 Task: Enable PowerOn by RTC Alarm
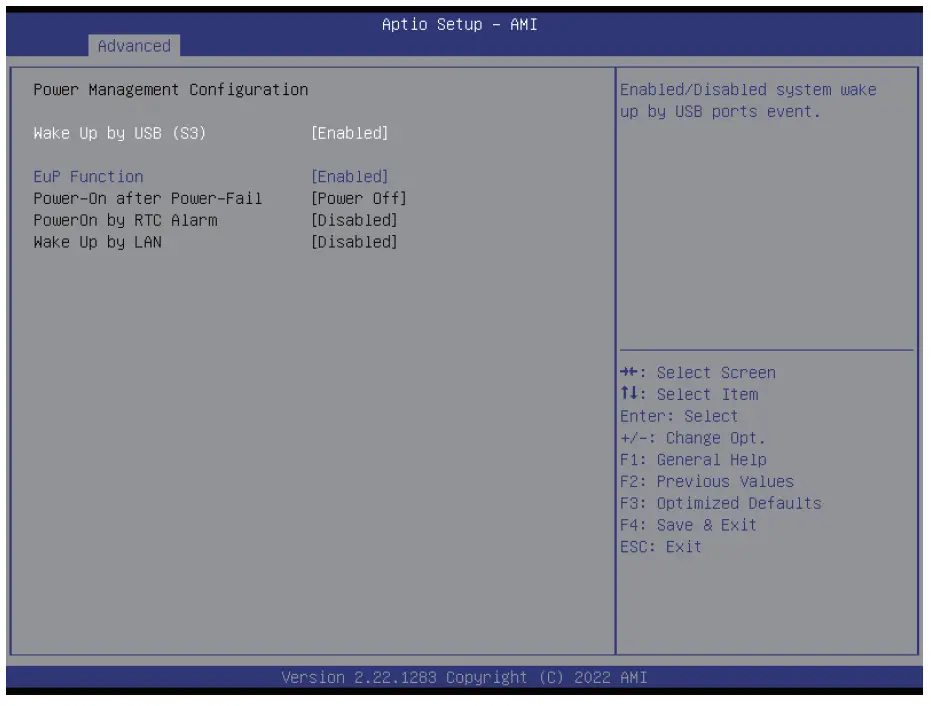(x=349, y=219)
